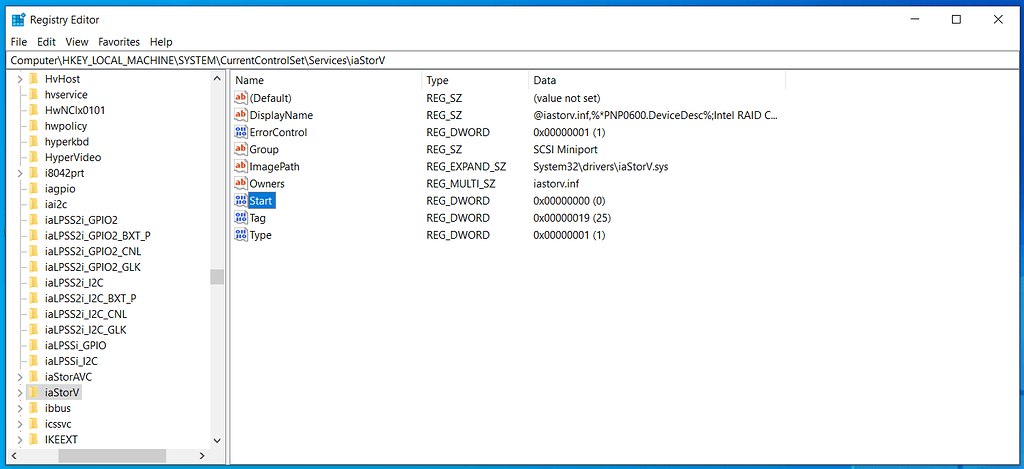Image resolution: width=1024 pixels, height=469 pixels.
Task: Click the ImagePath string value icon
Action: pos(241,167)
